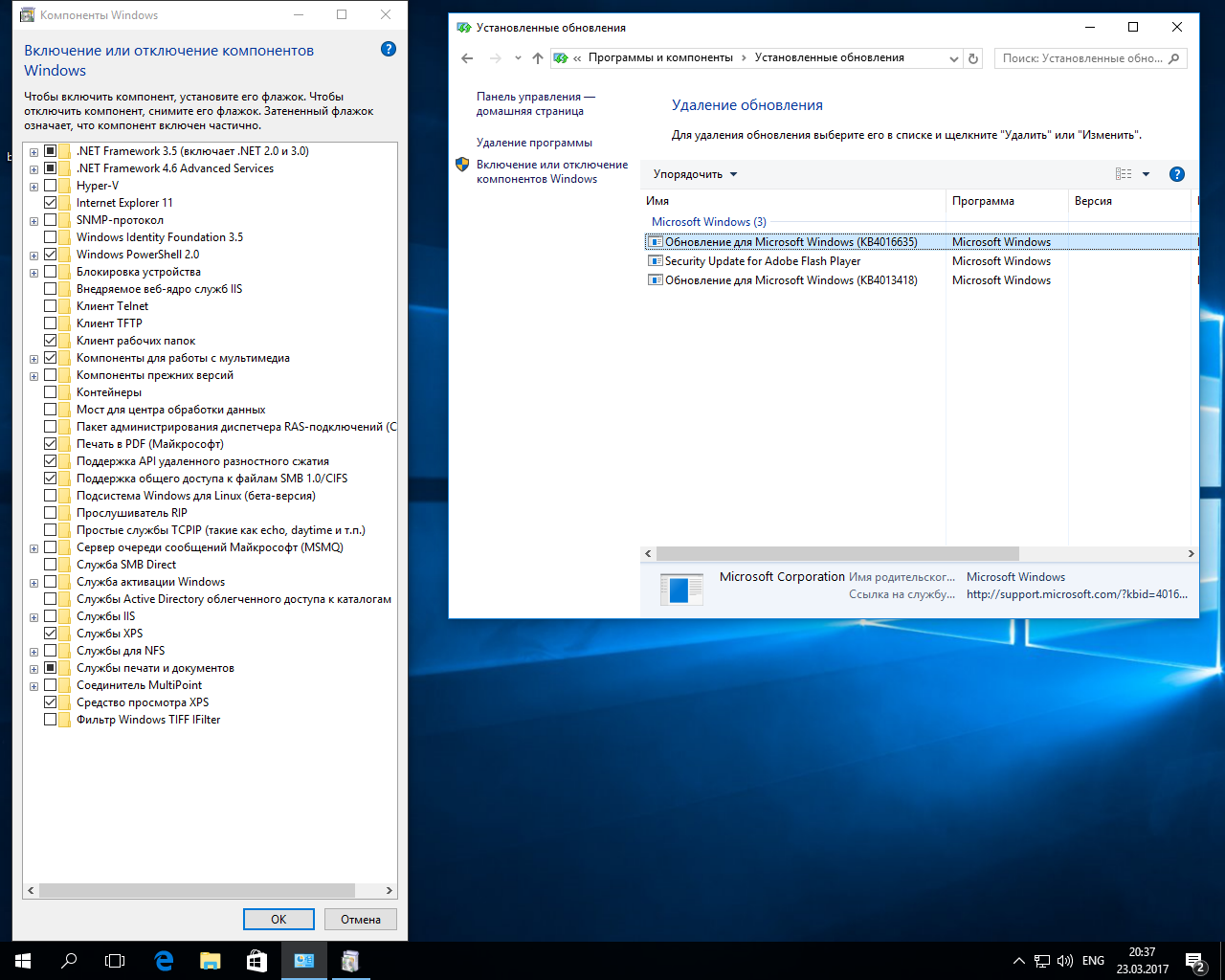Switch to Control Panel taskbar item
This screenshot has height=980, width=1225.
point(304,961)
